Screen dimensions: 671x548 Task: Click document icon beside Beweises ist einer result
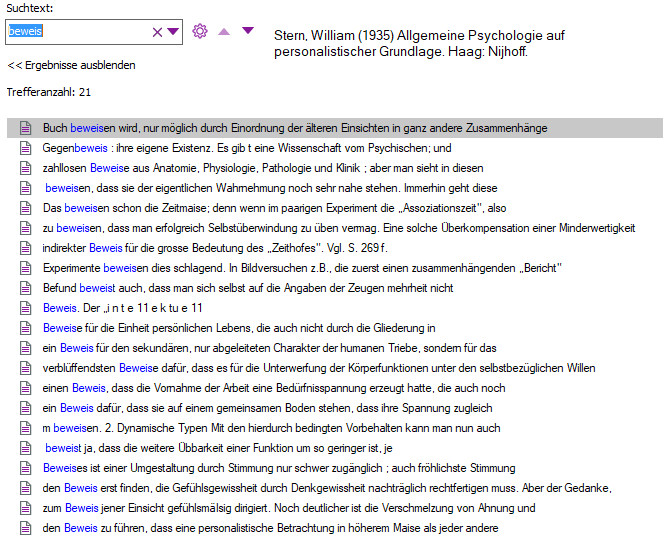(x=26, y=468)
